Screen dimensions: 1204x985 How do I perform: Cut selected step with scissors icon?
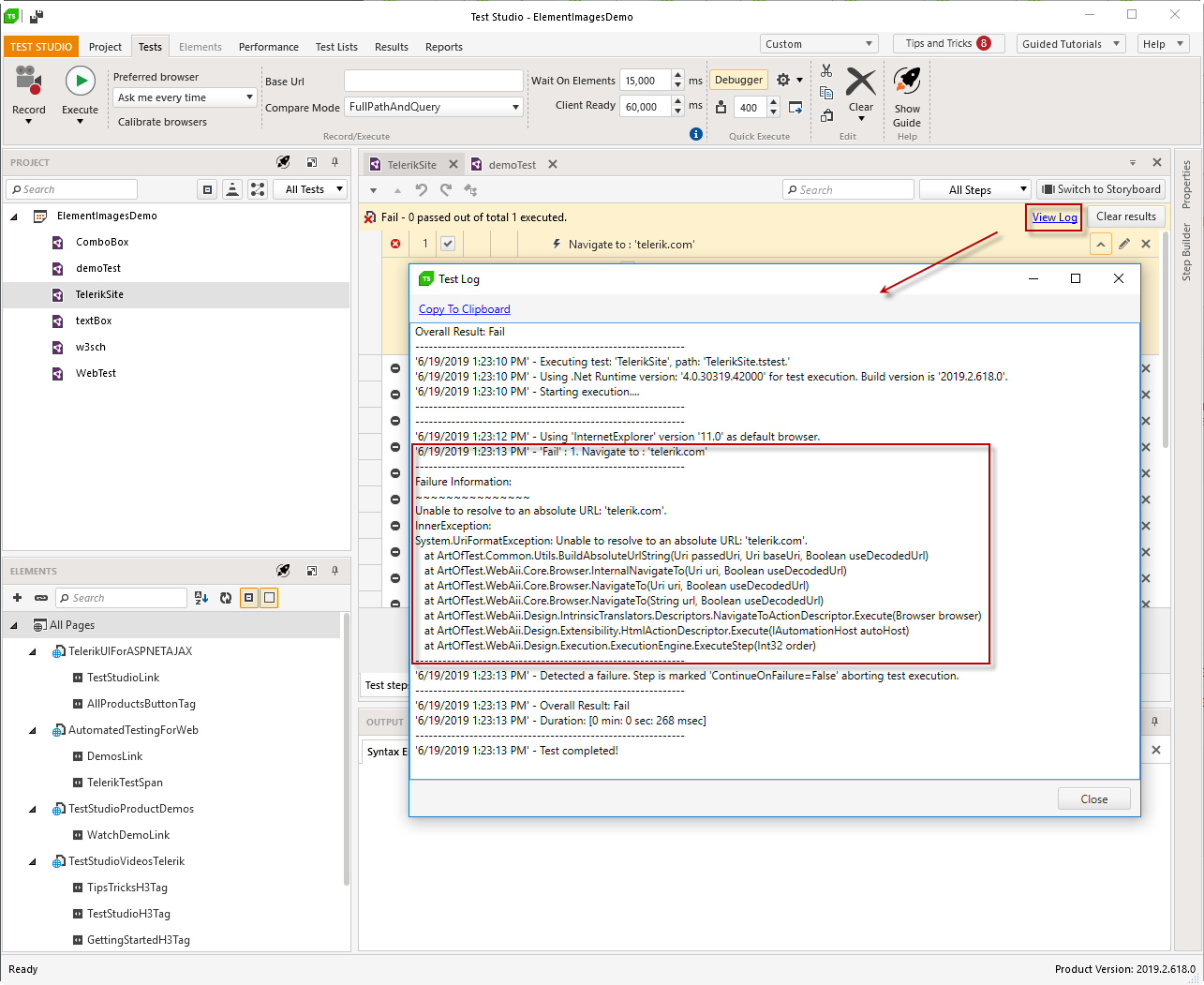(x=826, y=70)
